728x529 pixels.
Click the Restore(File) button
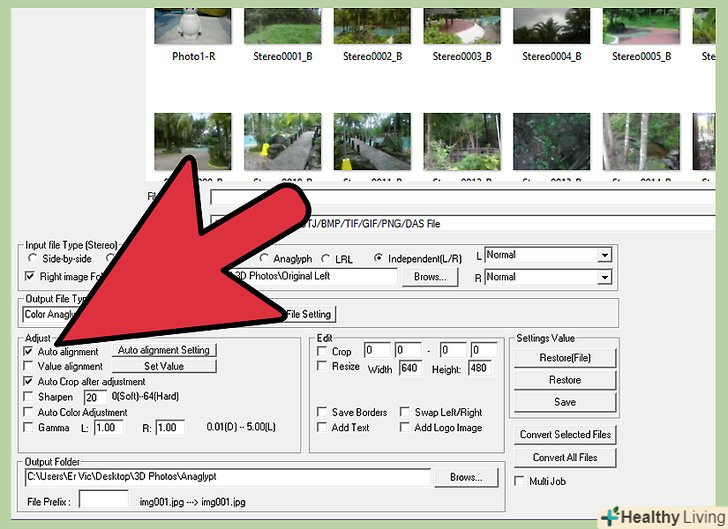point(565,358)
